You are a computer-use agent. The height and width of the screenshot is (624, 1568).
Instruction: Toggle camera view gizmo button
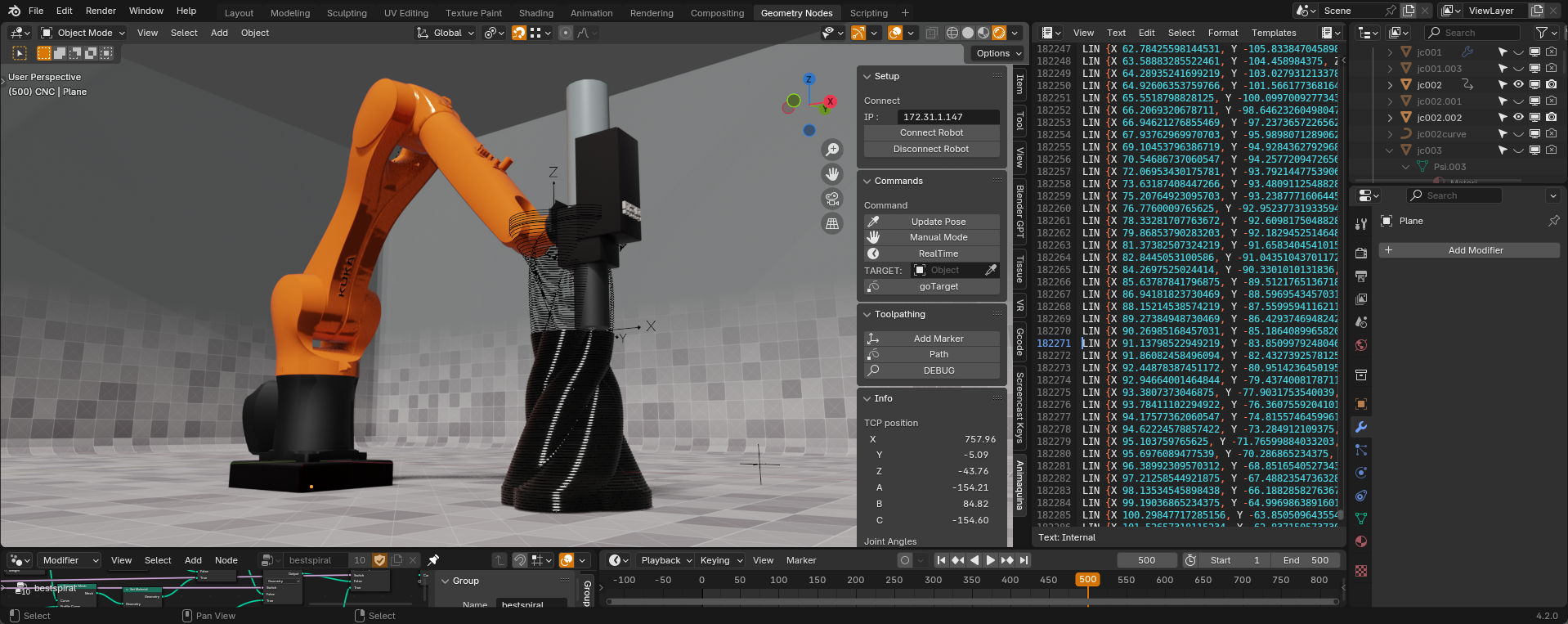click(x=832, y=199)
